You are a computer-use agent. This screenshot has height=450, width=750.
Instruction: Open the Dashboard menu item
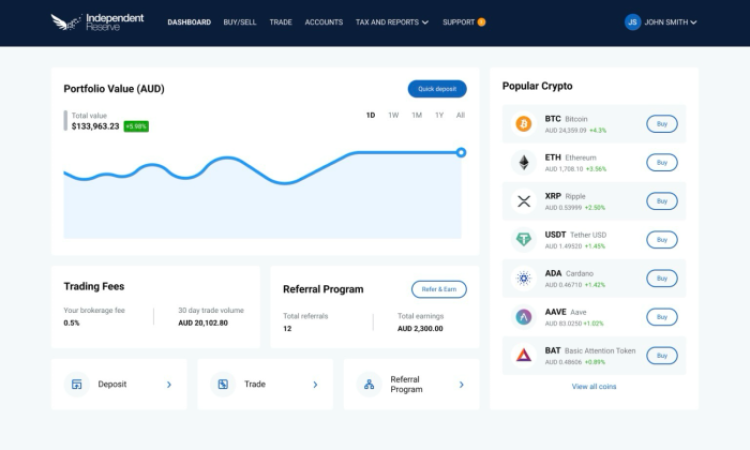click(x=189, y=22)
